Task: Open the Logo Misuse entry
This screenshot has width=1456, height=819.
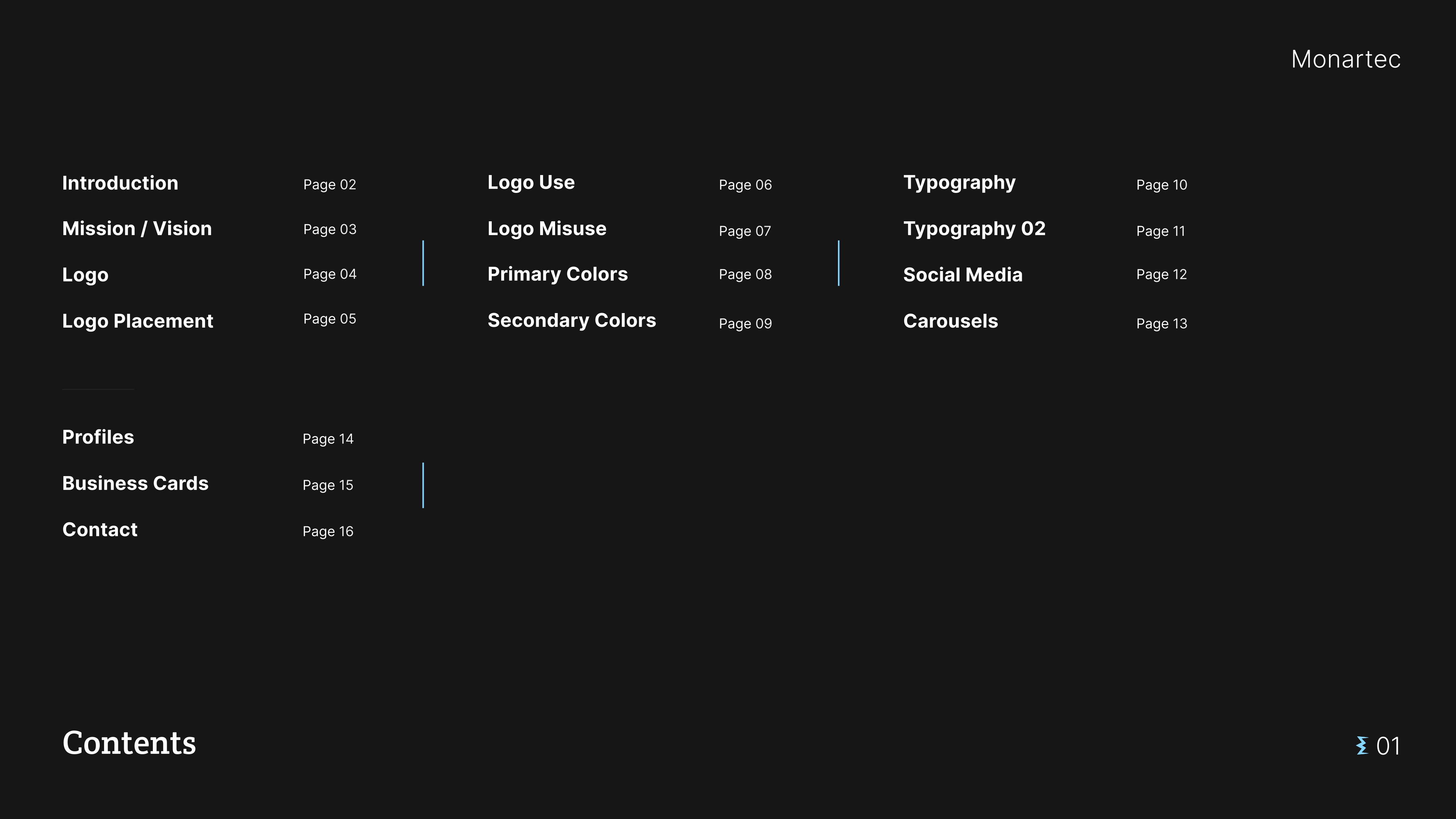Action: point(547,229)
